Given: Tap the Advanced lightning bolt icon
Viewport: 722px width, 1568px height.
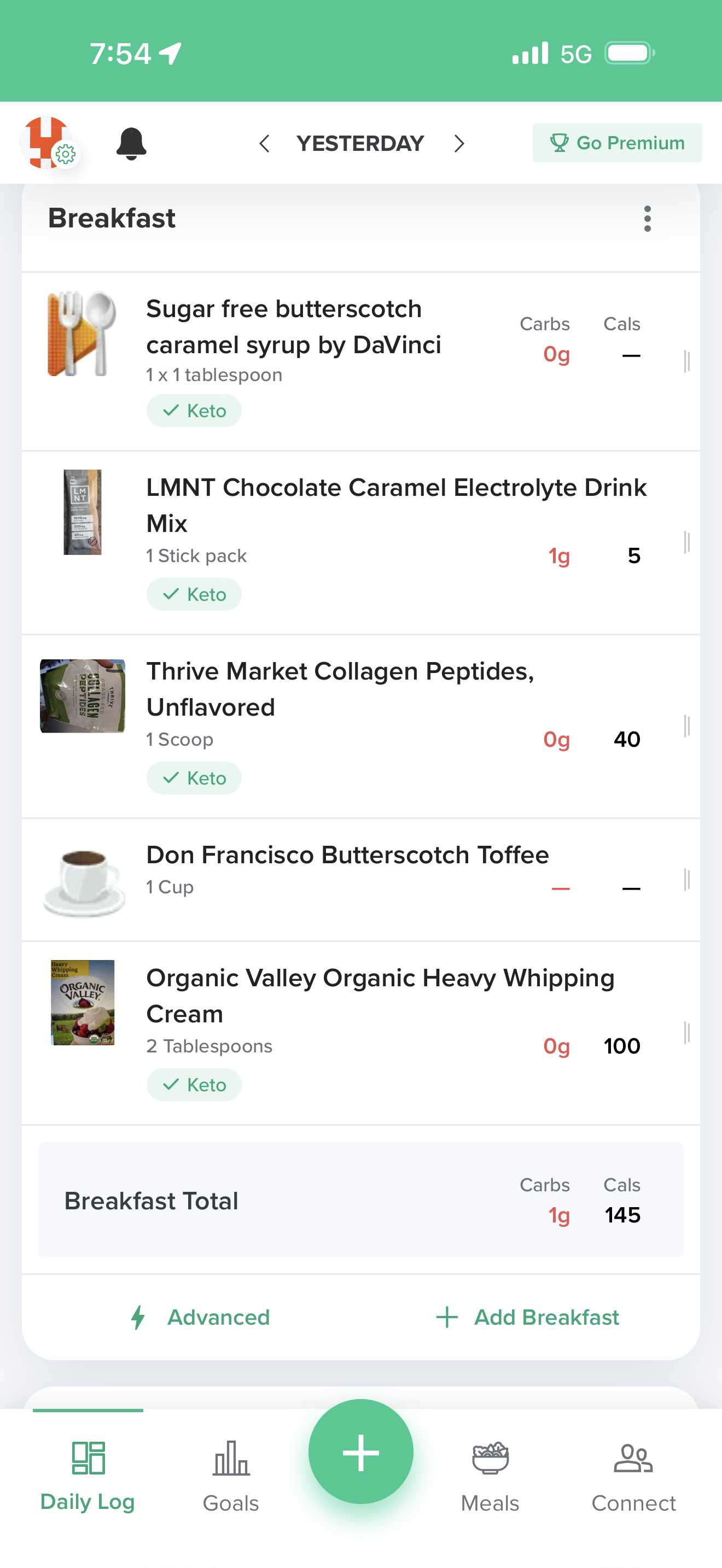Looking at the screenshot, I should point(138,1317).
